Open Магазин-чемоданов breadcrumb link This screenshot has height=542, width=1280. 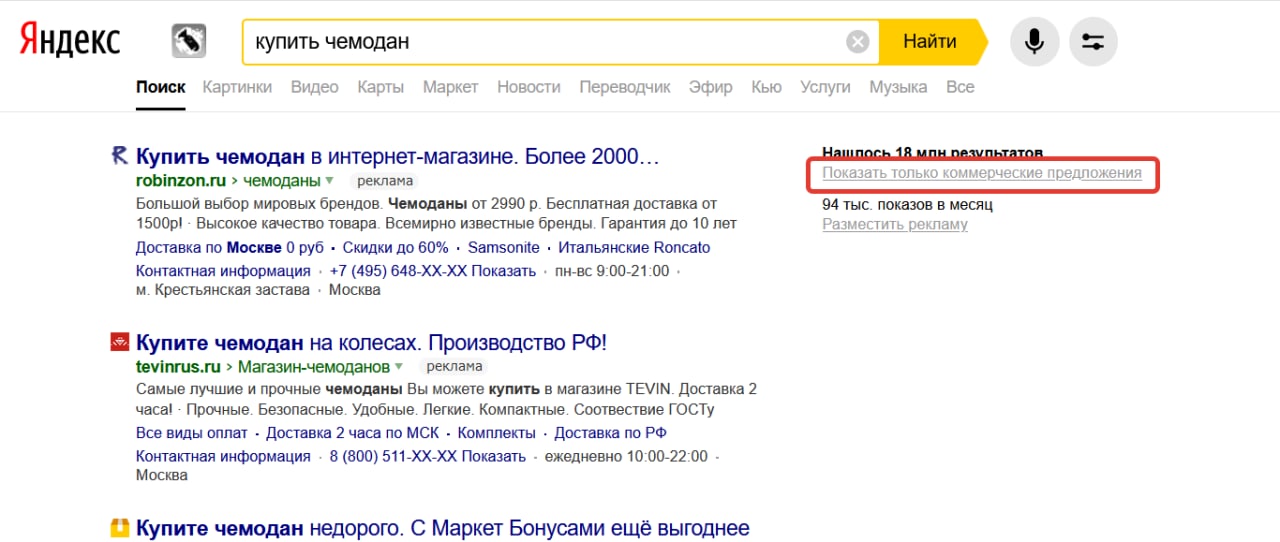point(314,366)
